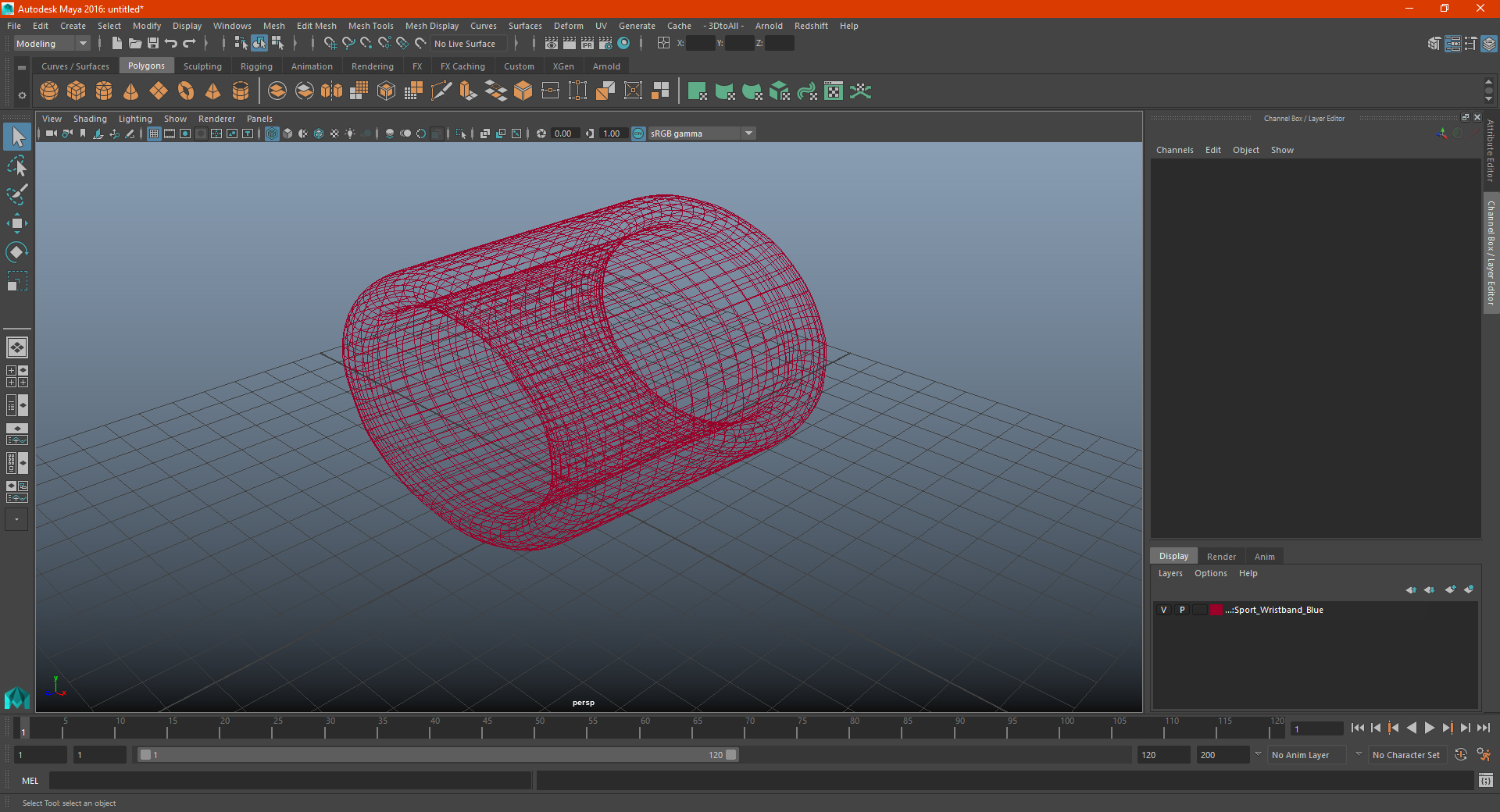1500x812 pixels.
Task: Create a new layer from selected objects
Action: (1469, 589)
